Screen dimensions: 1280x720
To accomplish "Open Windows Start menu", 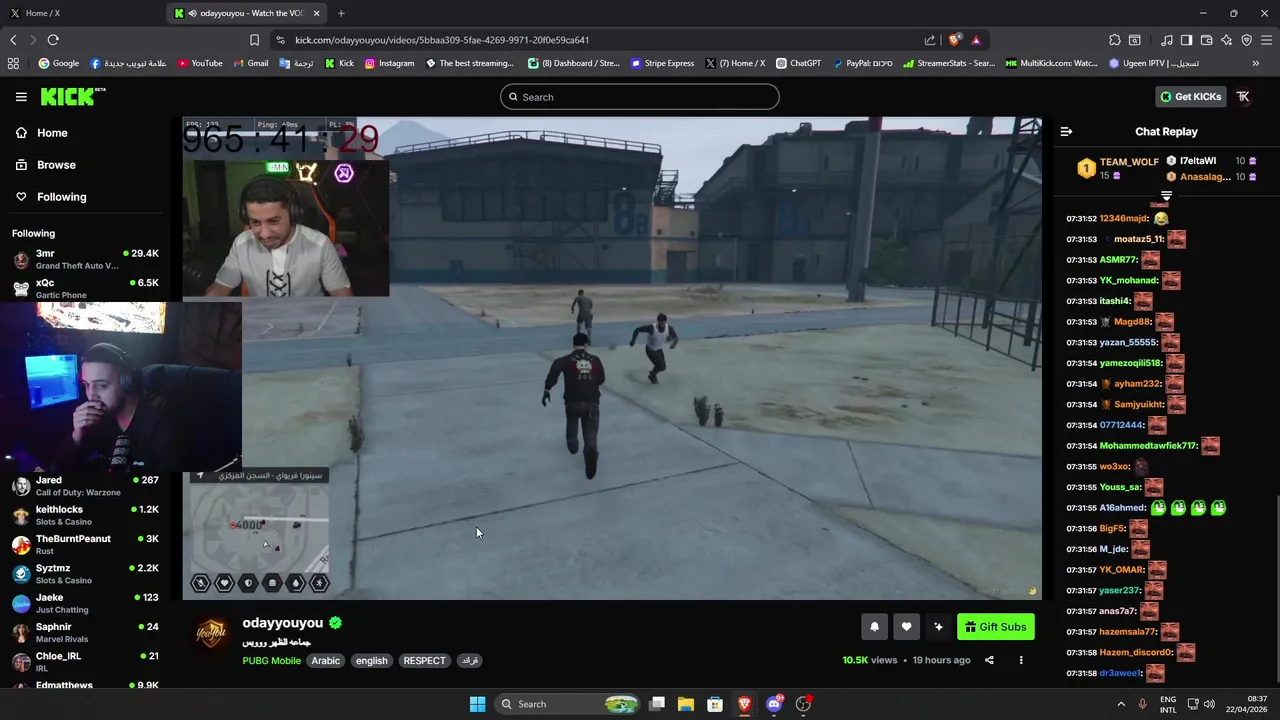I will [477, 704].
